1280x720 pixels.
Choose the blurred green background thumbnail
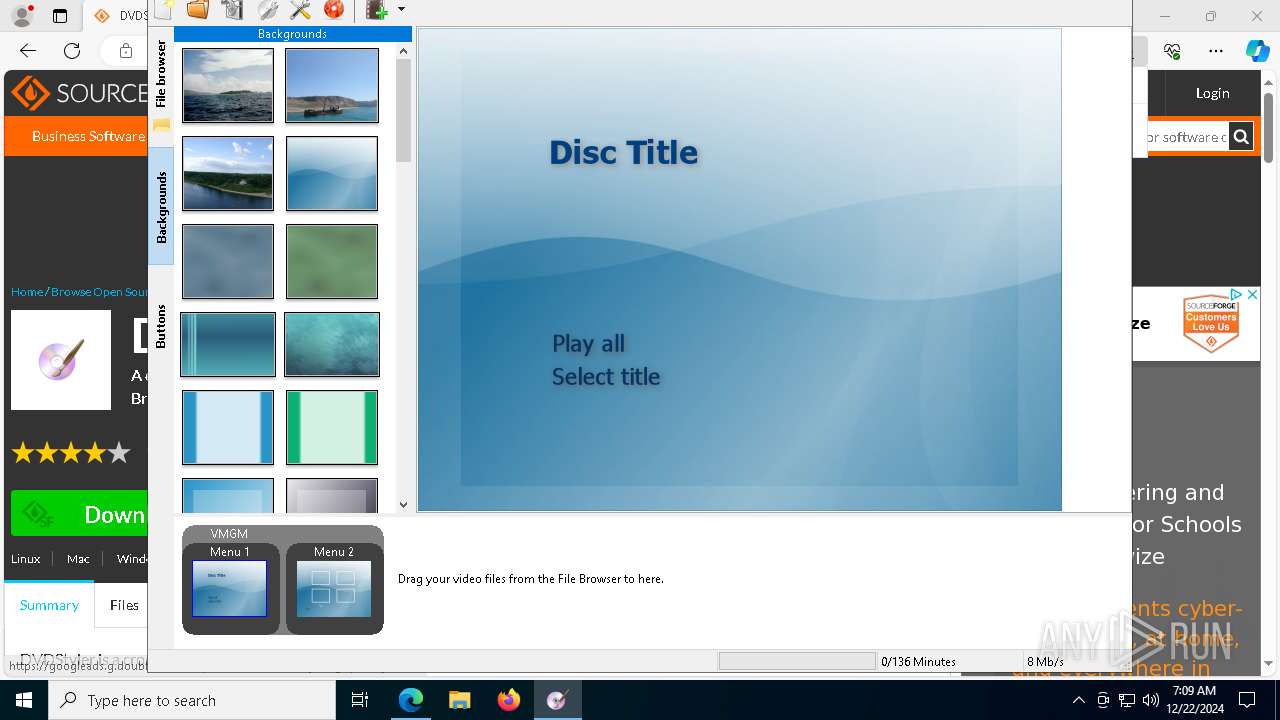[332, 261]
